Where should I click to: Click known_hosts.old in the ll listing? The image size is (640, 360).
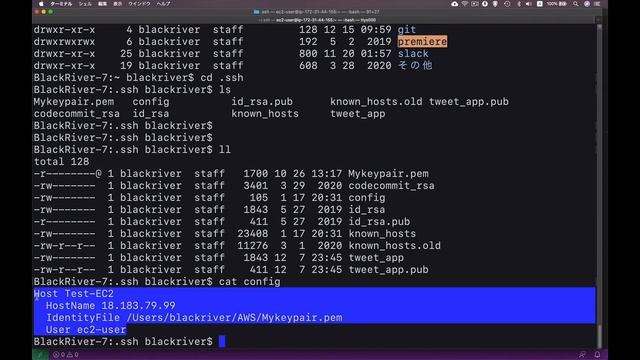(394, 246)
